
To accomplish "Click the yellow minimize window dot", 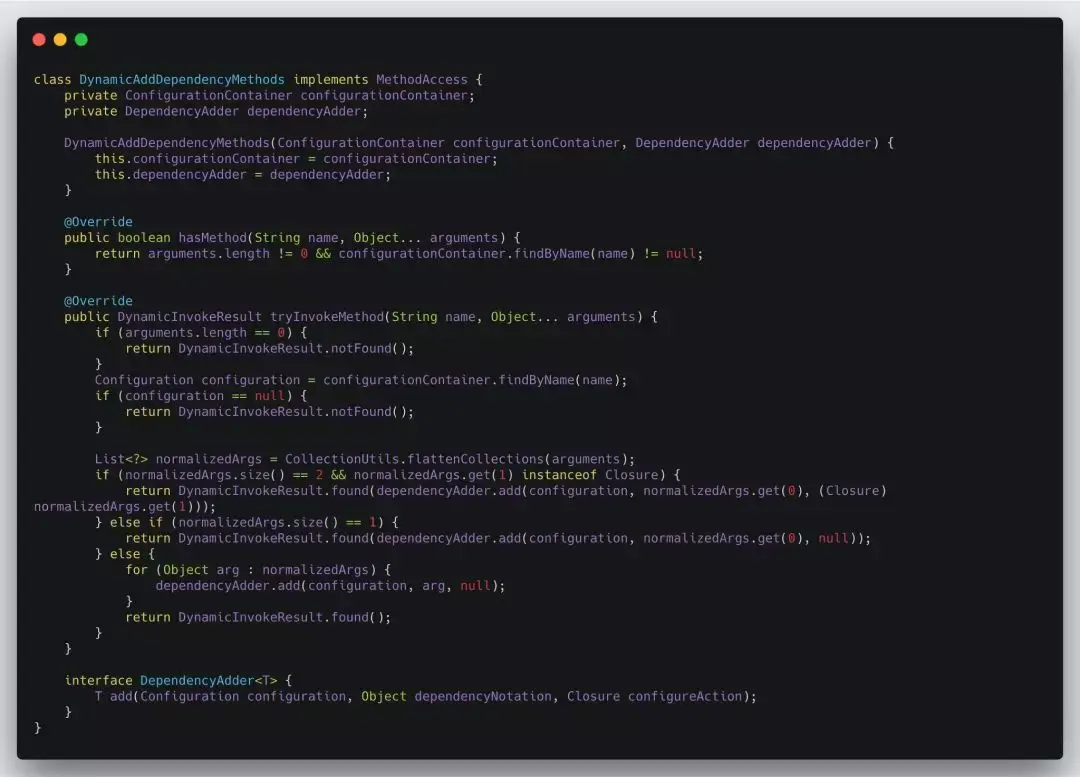I will pyautogui.click(x=60, y=39).
